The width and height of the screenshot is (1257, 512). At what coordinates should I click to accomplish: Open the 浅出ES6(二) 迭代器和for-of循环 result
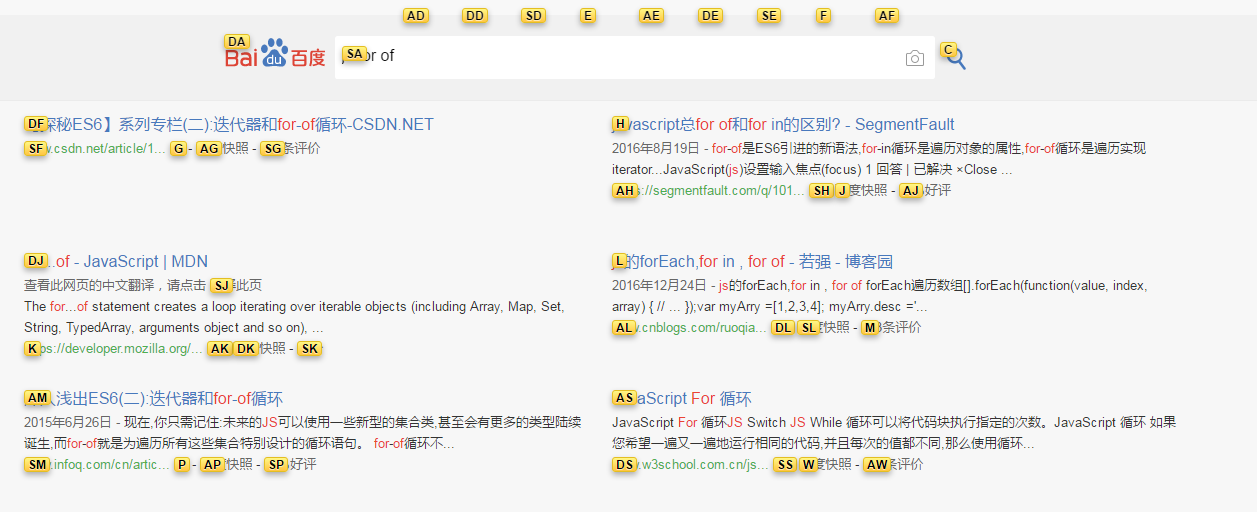[x=154, y=399]
